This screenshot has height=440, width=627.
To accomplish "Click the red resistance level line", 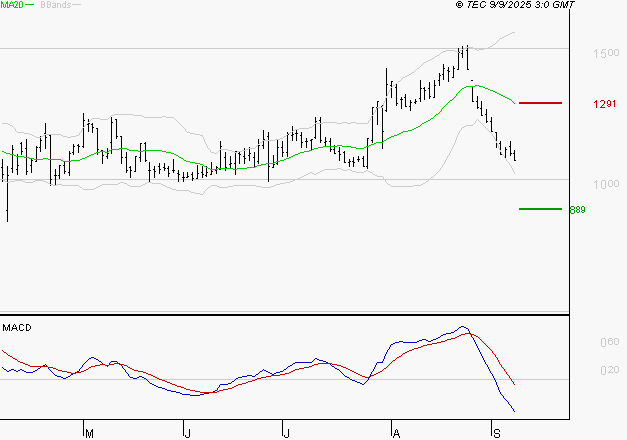I will pos(540,103).
